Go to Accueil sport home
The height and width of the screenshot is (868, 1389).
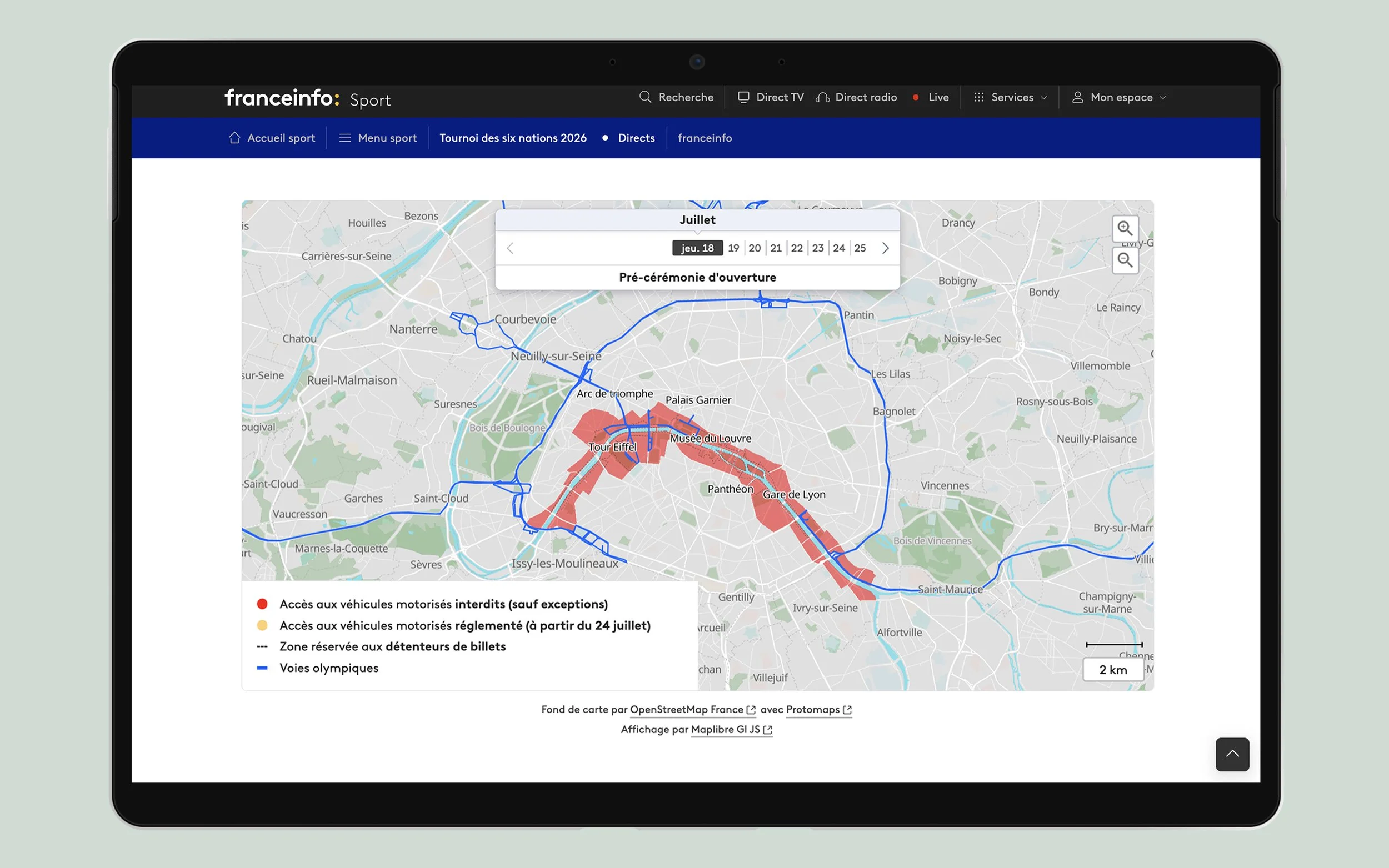tap(272, 138)
